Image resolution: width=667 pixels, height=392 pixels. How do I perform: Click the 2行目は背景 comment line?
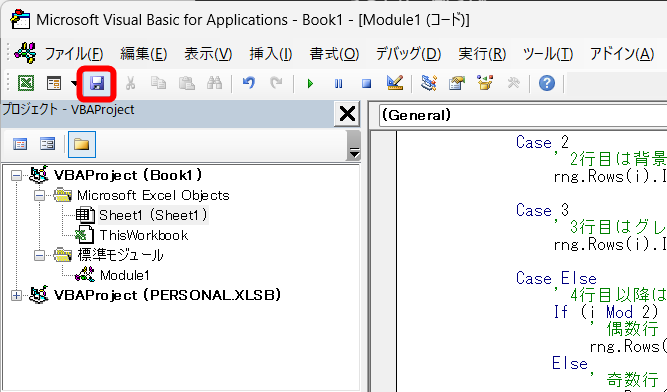pos(610,159)
